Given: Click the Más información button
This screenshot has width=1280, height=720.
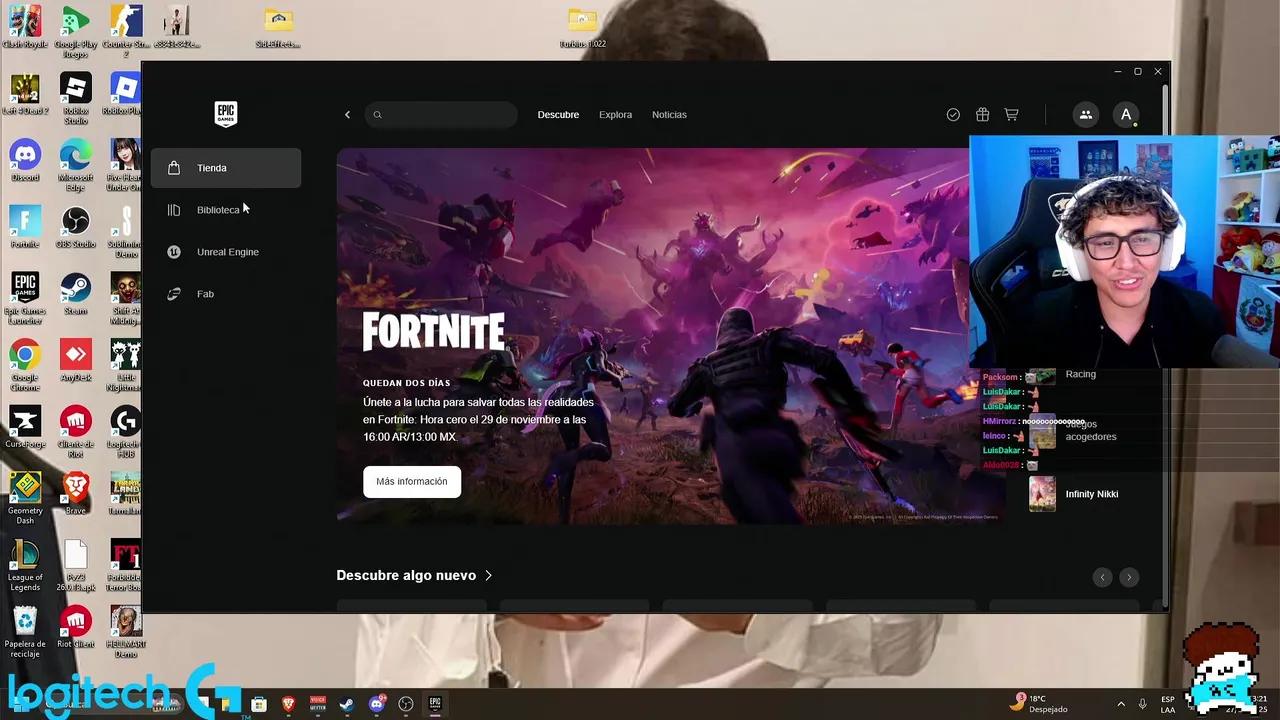Looking at the screenshot, I should pyautogui.click(x=412, y=482).
